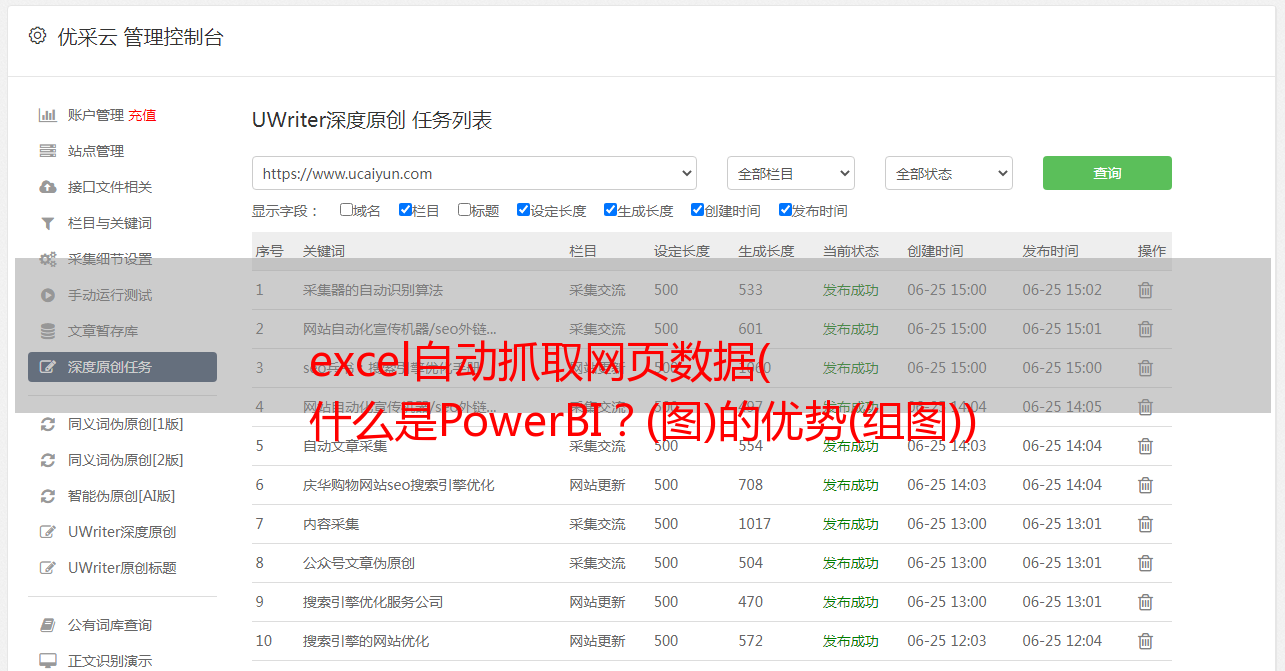Click the 正文识别演示 monitor icon

(x=47, y=661)
